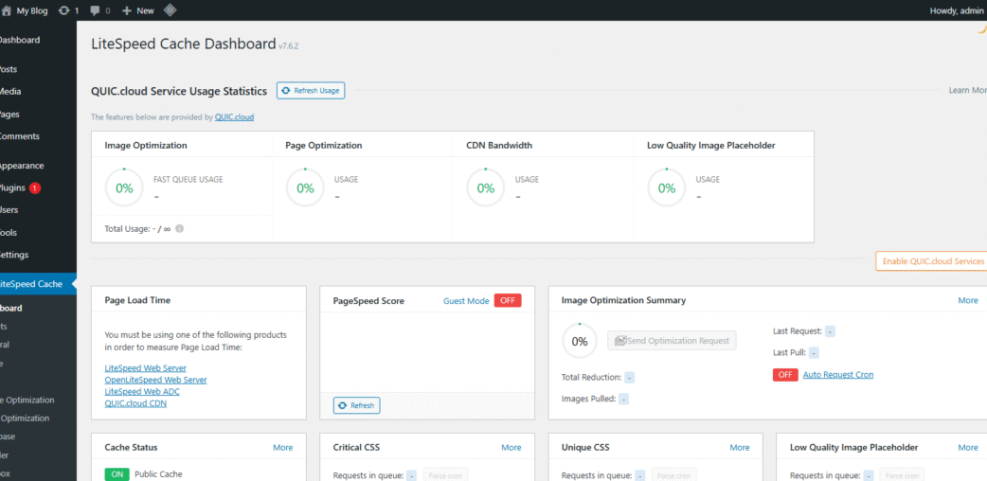Click the info icon beside Total Usage
The width and height of the screenshot is (987, 481).
(179, 229)
